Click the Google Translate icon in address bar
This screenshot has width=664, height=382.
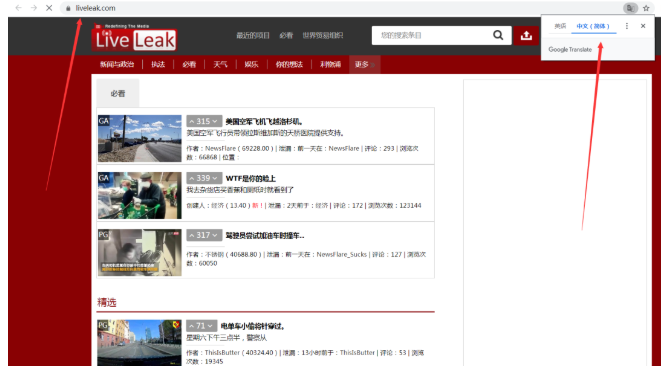[630, 8]
